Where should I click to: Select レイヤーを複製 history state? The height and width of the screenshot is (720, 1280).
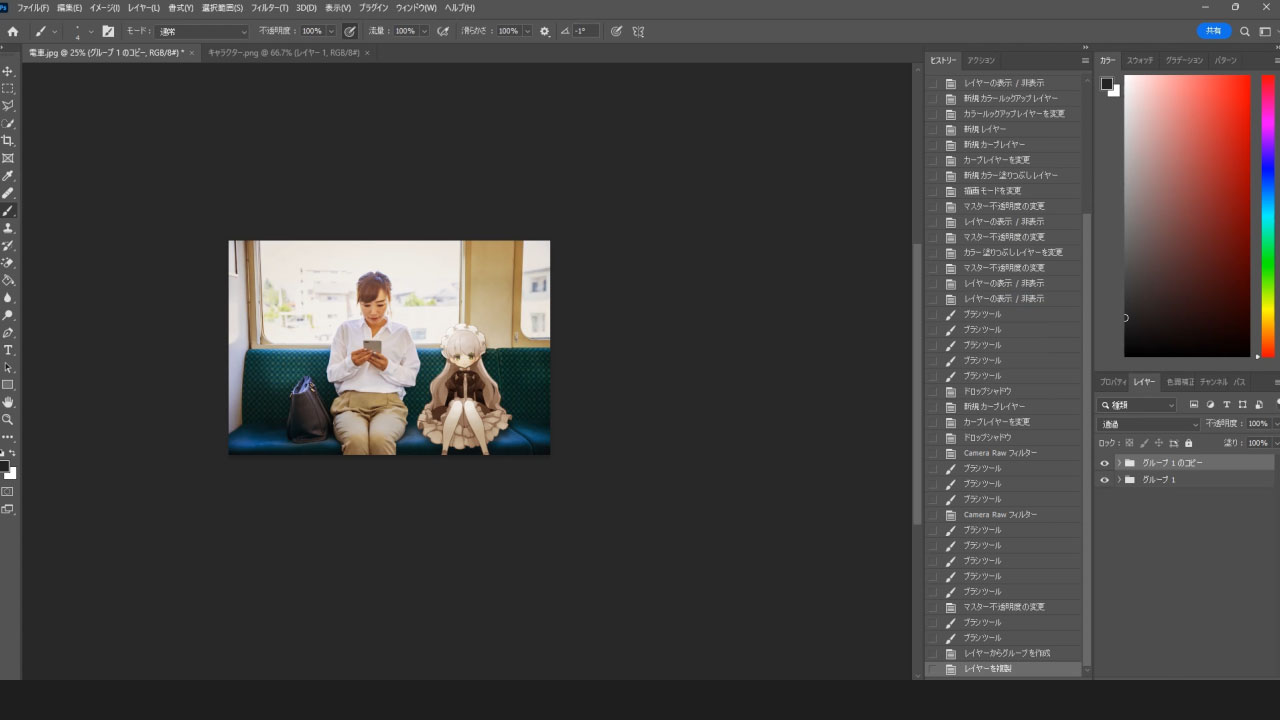tap(1003, 669)
